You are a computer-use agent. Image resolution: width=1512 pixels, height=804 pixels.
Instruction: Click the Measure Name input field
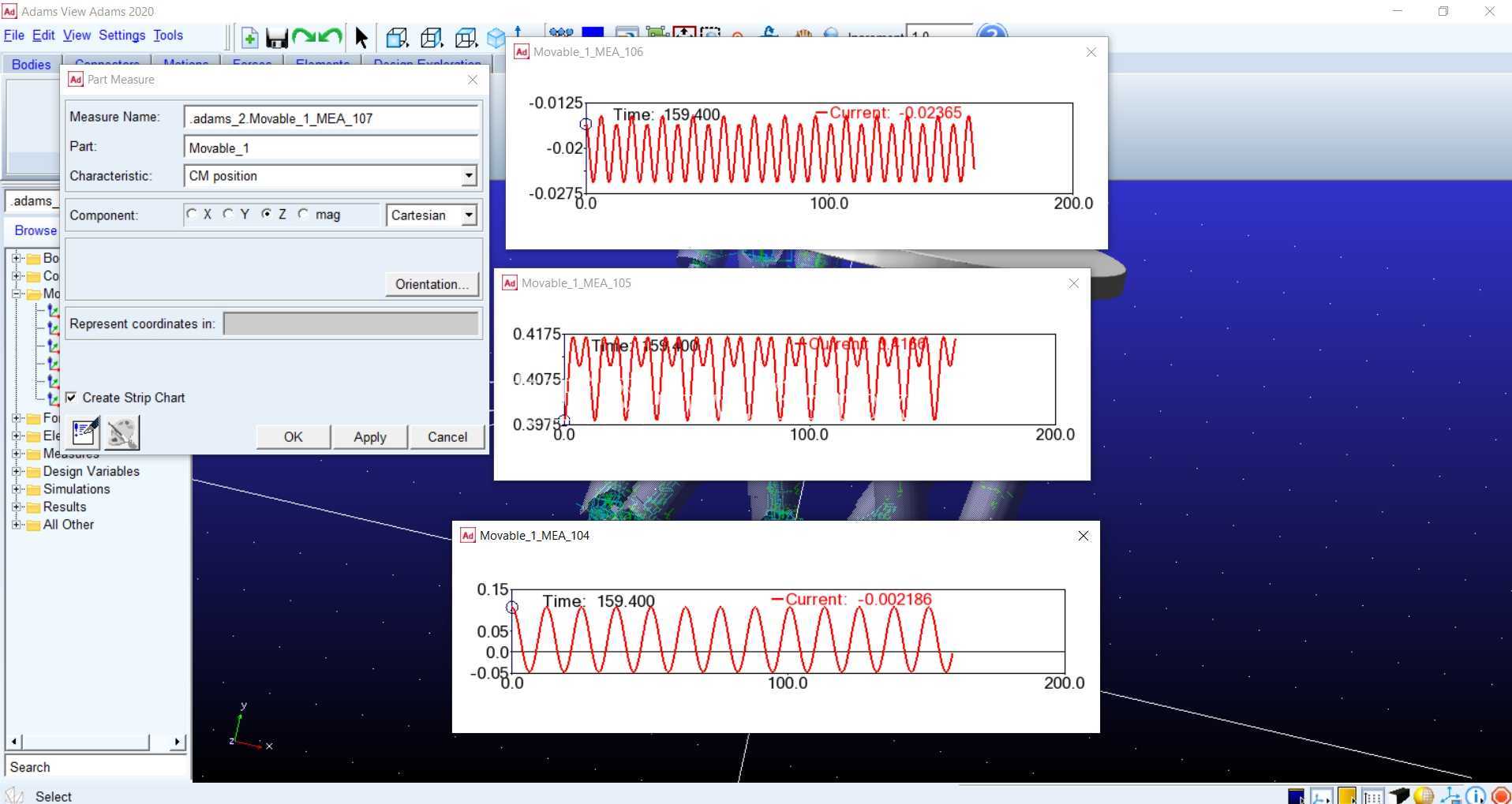tap(331, 118)
